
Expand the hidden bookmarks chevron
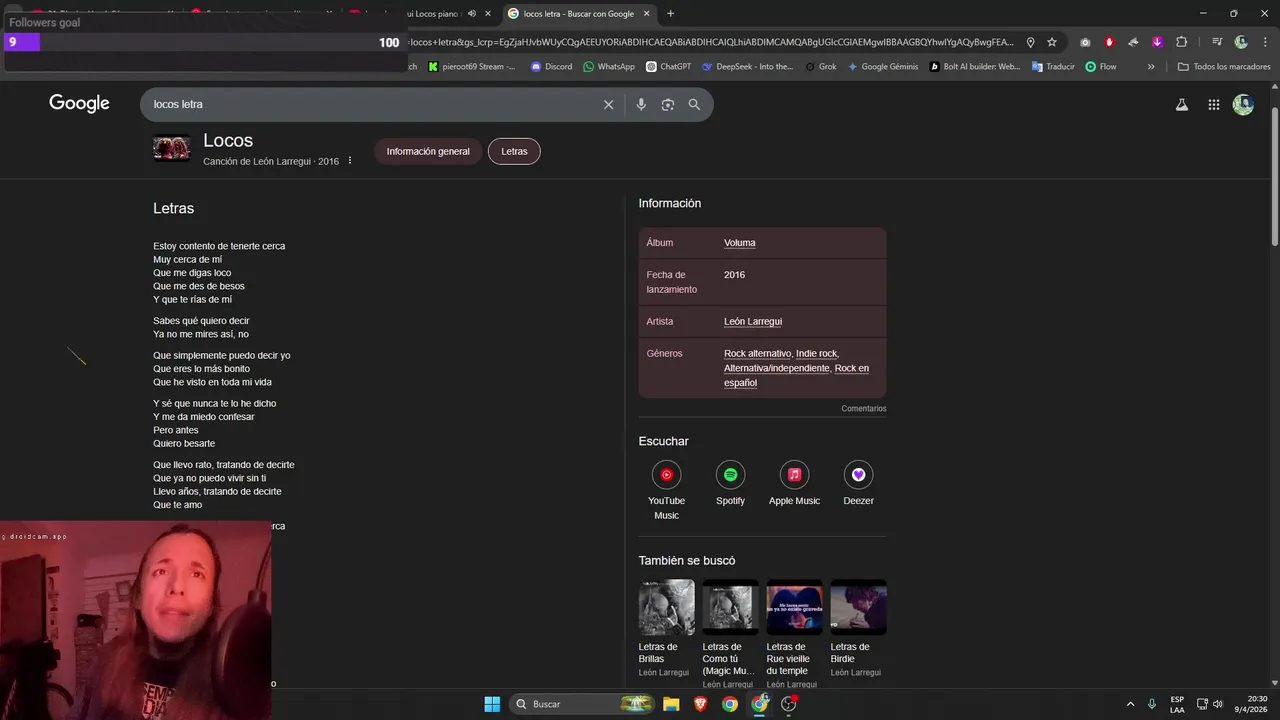(1151, 67)
